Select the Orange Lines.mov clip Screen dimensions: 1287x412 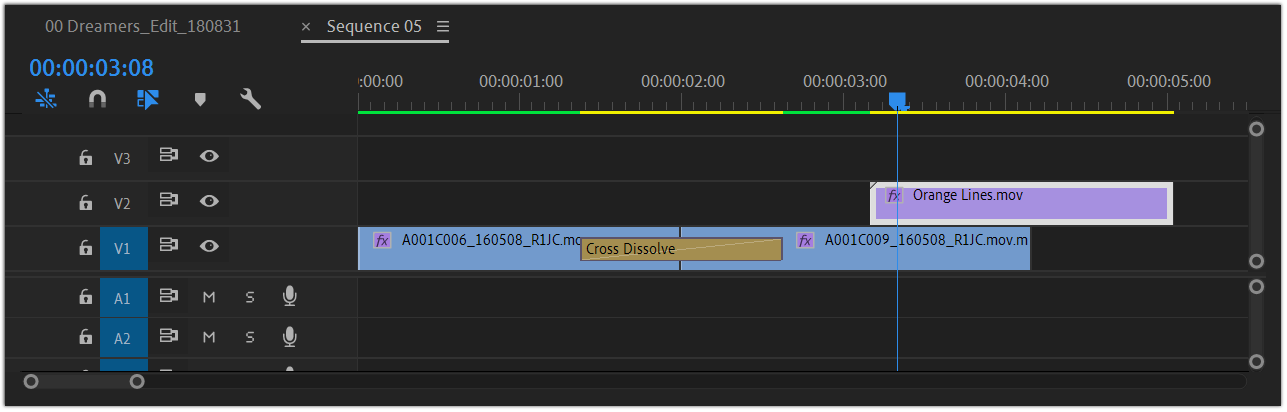click(x=1020, y=203)
